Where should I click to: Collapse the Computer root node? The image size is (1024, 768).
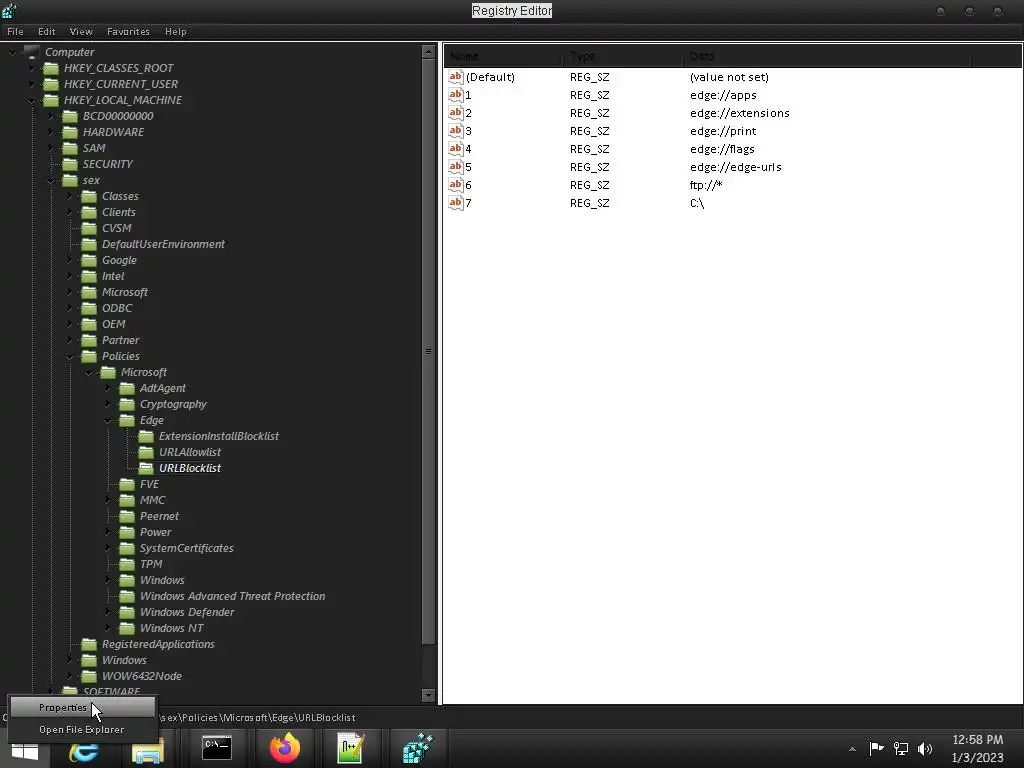click(12, 52)
